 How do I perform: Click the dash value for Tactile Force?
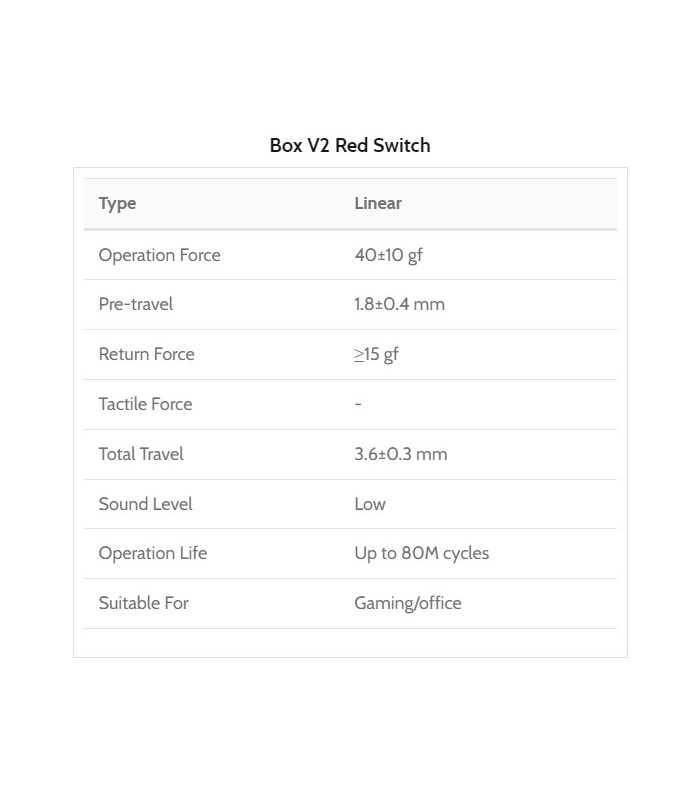point(358,404)
